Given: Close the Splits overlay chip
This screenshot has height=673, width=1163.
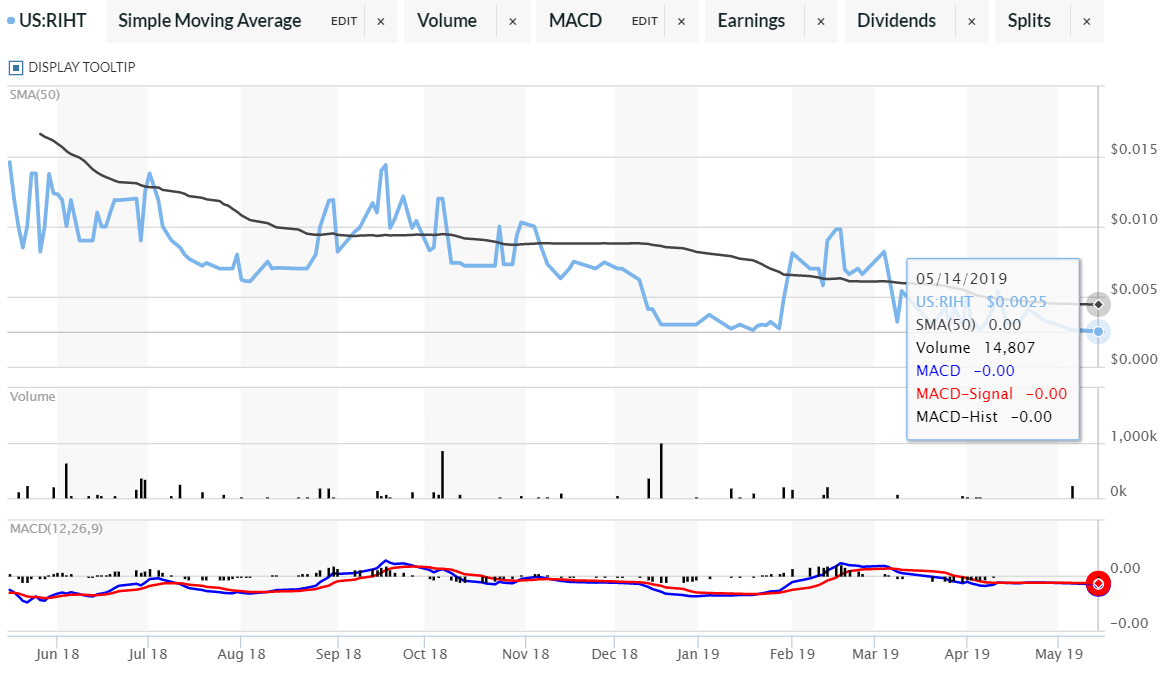Looking at the screenshot, I should click(x=1086, y=21).
